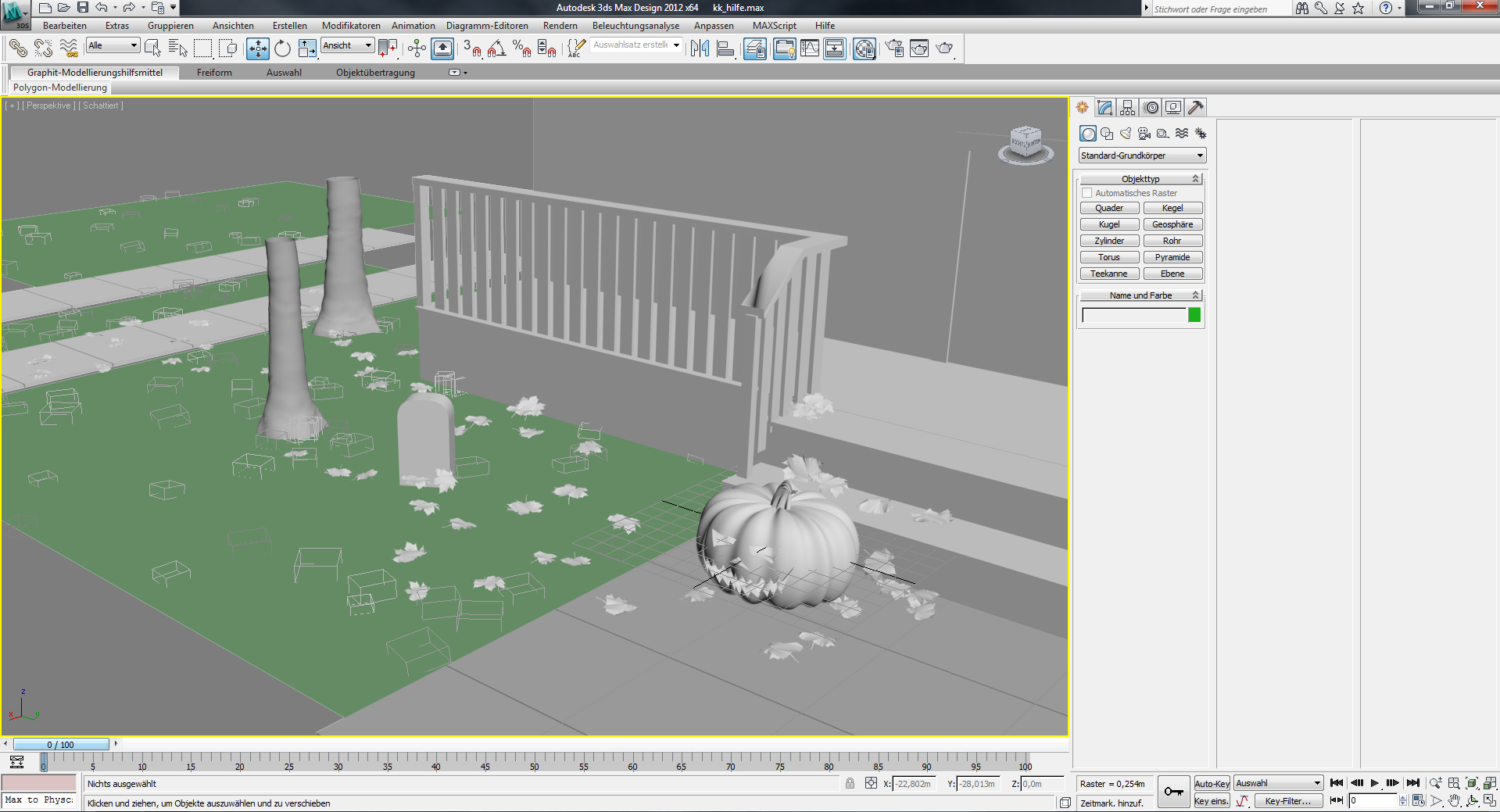Click the Unlink selection icon

pyautogui.click(x=43, y=48)
